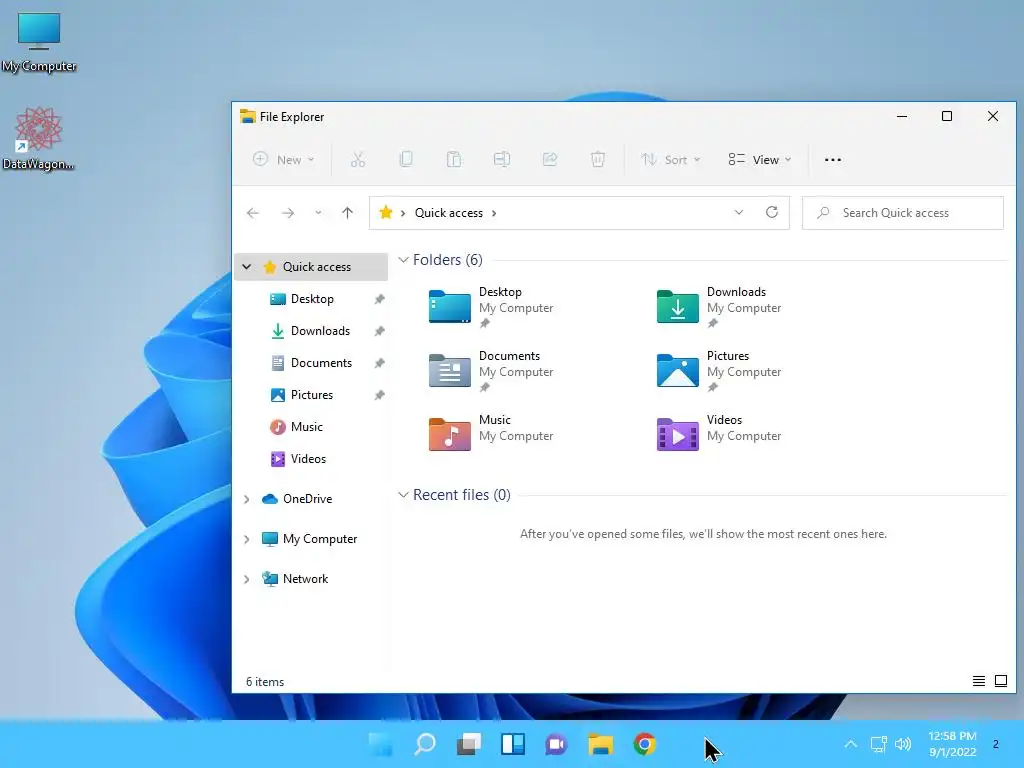The image size is (1024, 768).
Task: Select Downloads in the navigation pane
Action: [x=320, y=331]
